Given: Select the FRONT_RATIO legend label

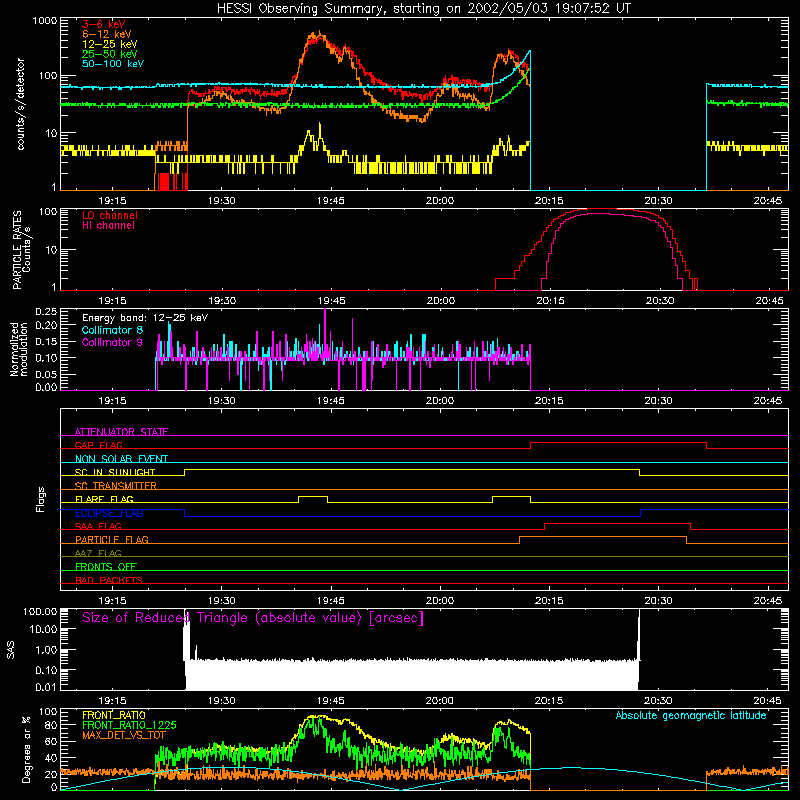Looking at the screenshot, I should click(114, 715).
